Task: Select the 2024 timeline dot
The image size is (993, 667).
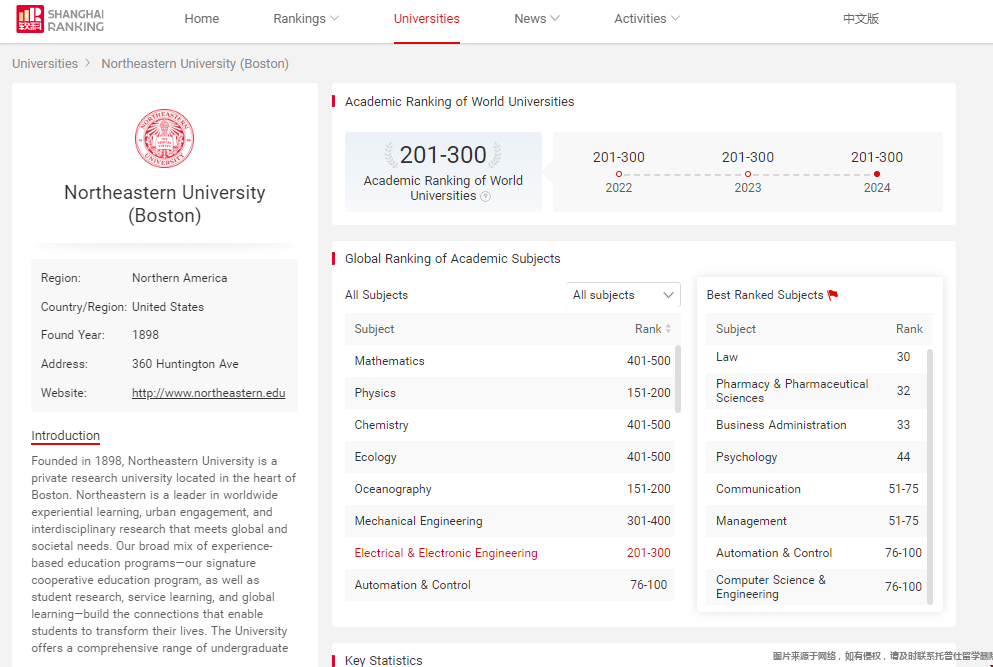Action: pos(877,174)
